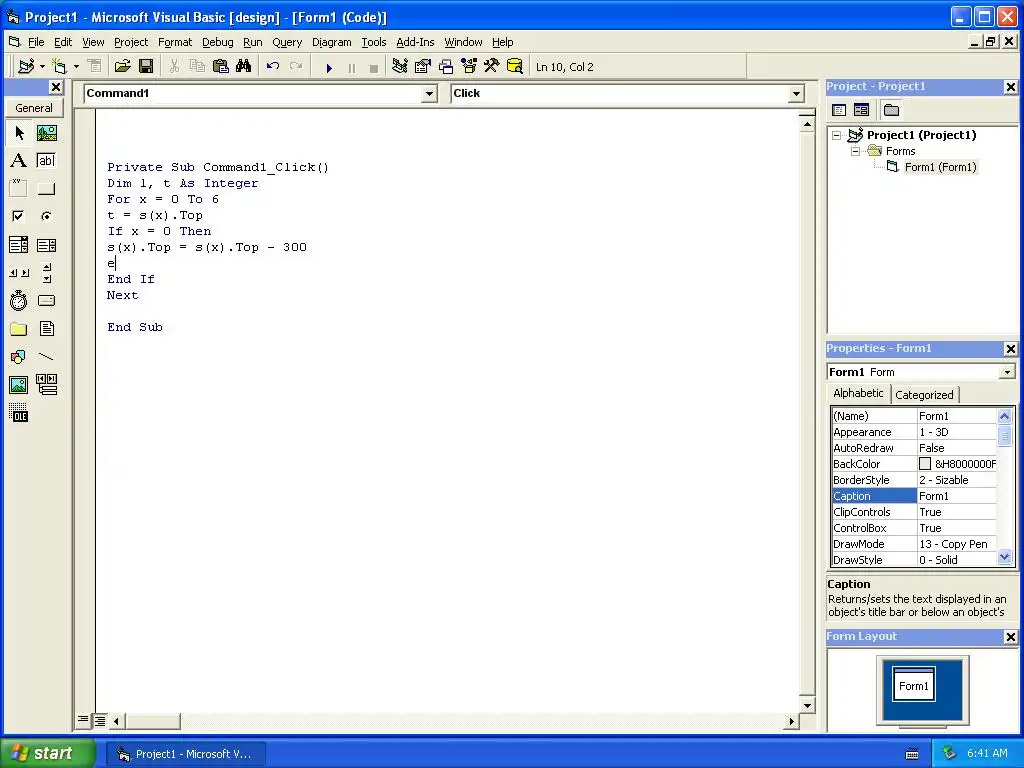The height and width of the screenshot is (768, 1024).
Task: Open the Form Layout Window icon
Action: coord(446,67)
